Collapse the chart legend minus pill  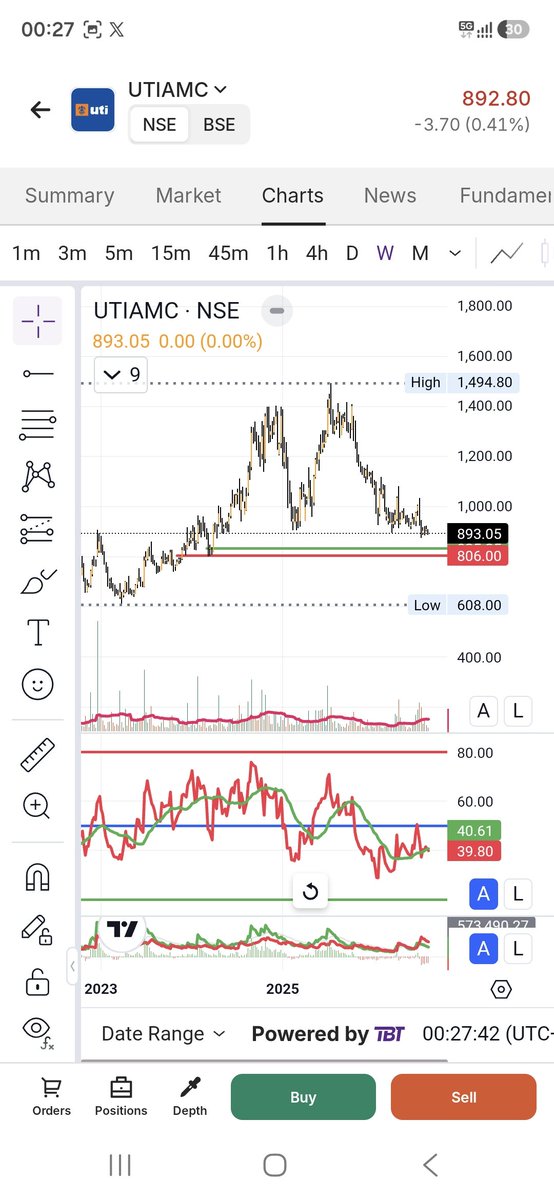coord(277,311)
